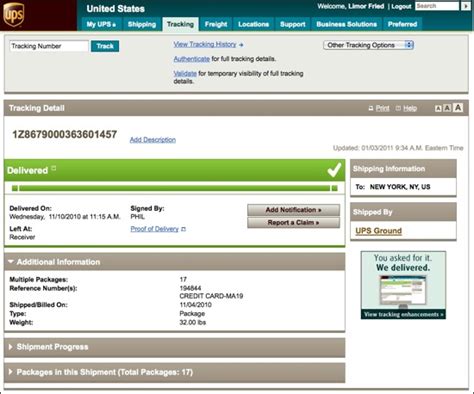474x394 pixels.
Task: Click the tracking number 1Z8679000363601457
Action: click(x=65, y=135)
